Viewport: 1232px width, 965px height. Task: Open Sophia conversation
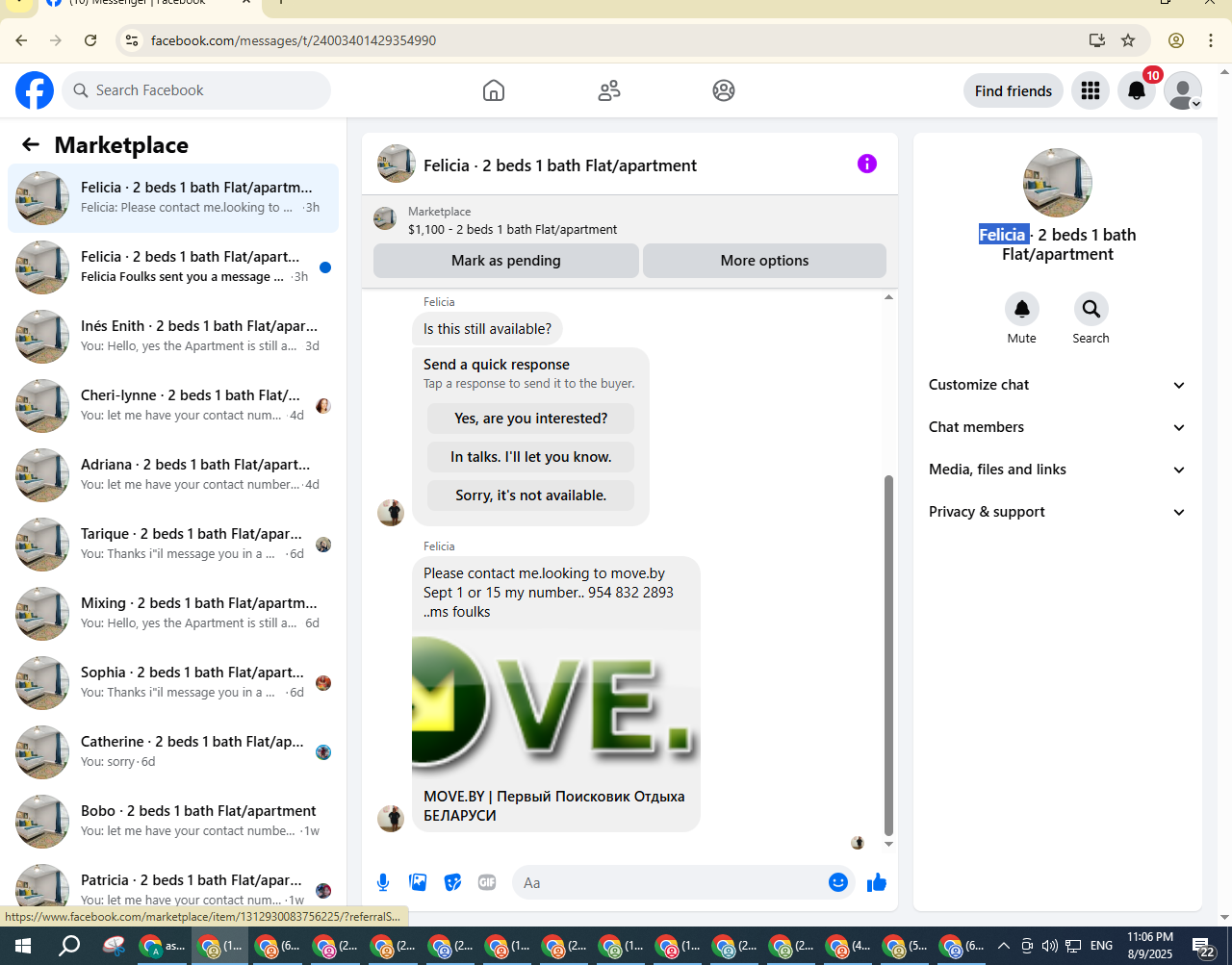pos(173,683)
